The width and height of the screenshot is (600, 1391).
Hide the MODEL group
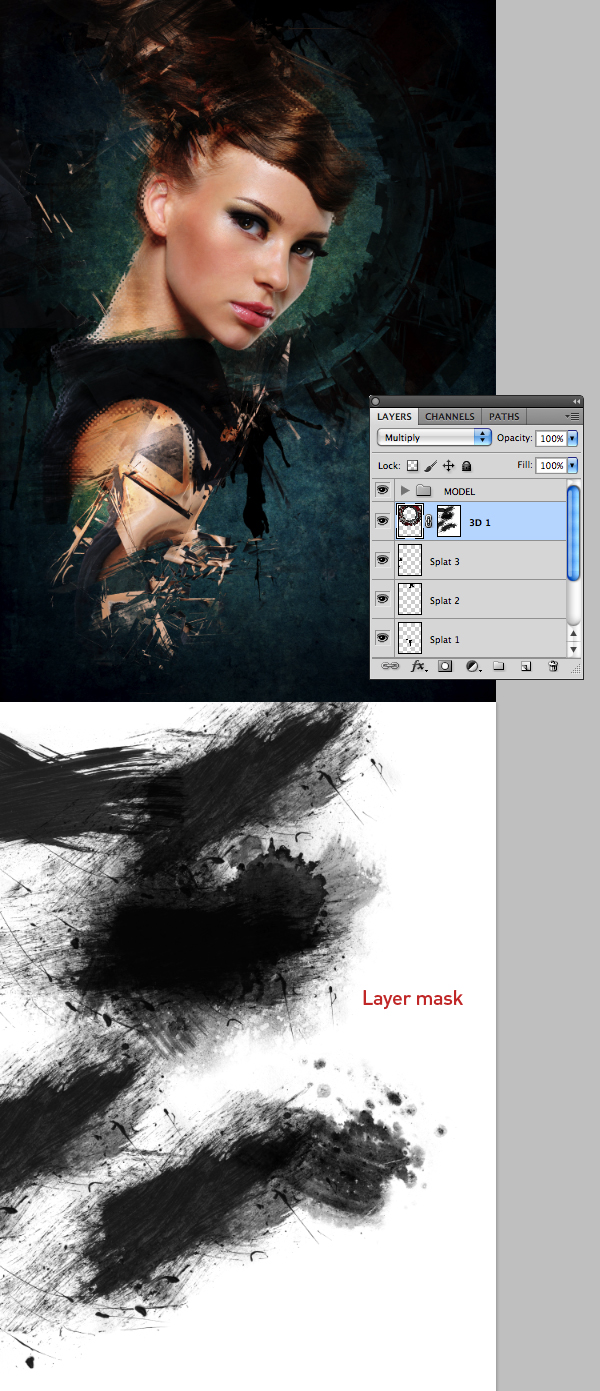tap(382, 490)
